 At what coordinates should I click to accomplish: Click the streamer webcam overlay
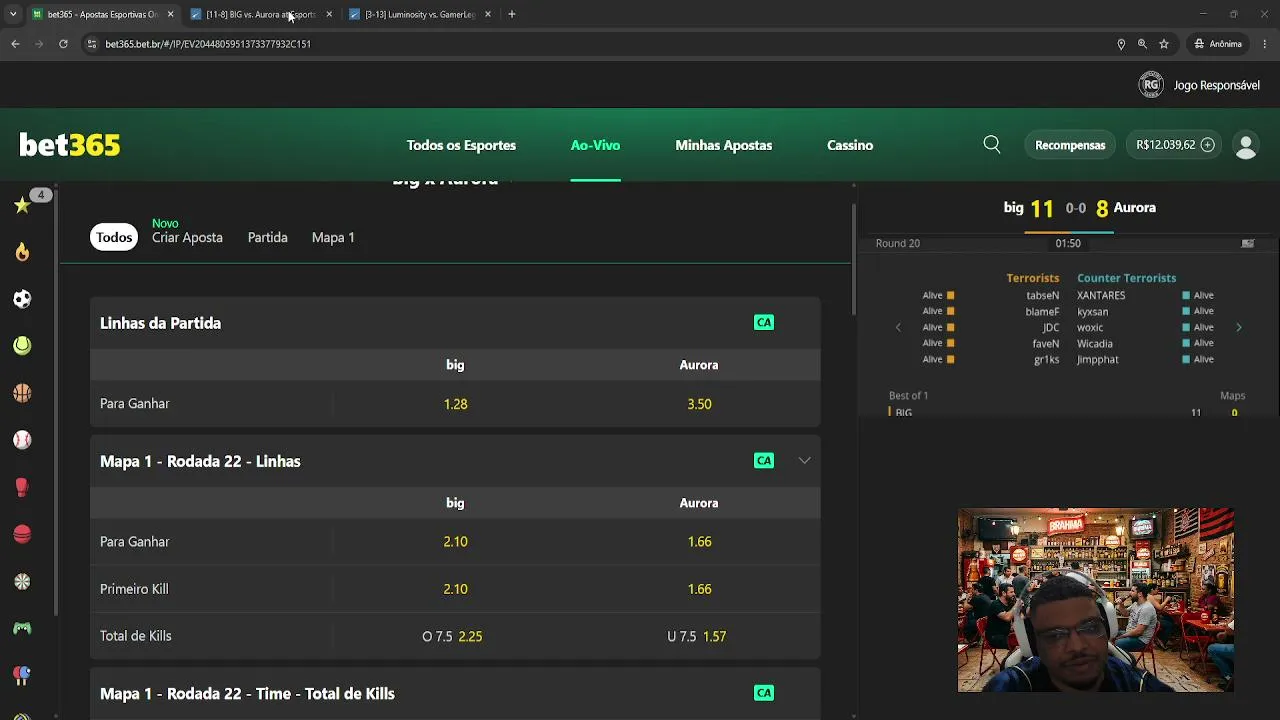pyautogui.click(x=1095, y=600)
